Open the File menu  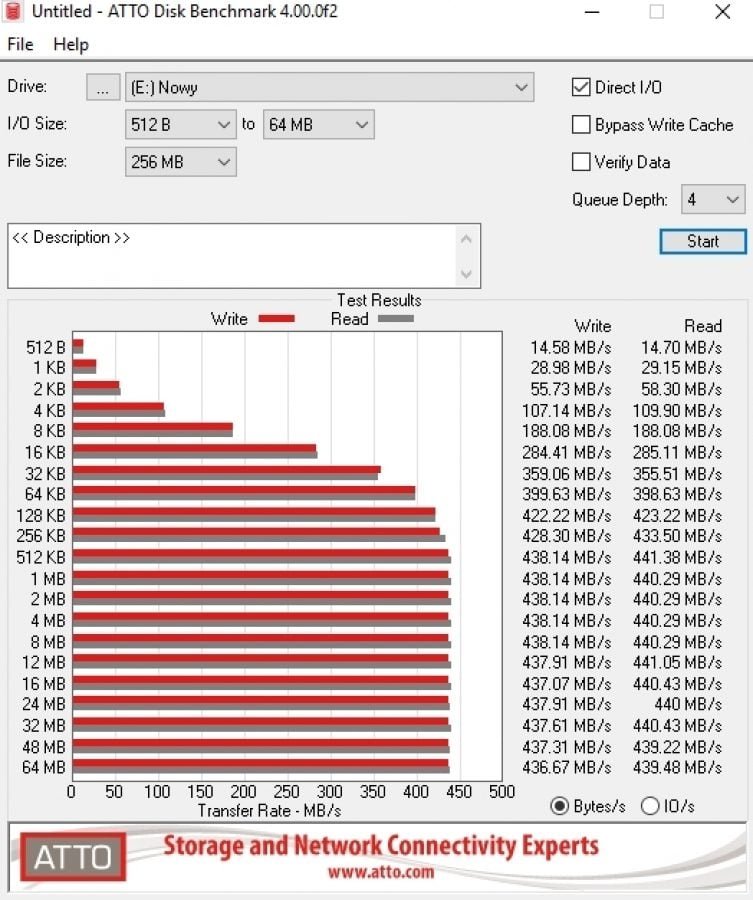point(20,44)
